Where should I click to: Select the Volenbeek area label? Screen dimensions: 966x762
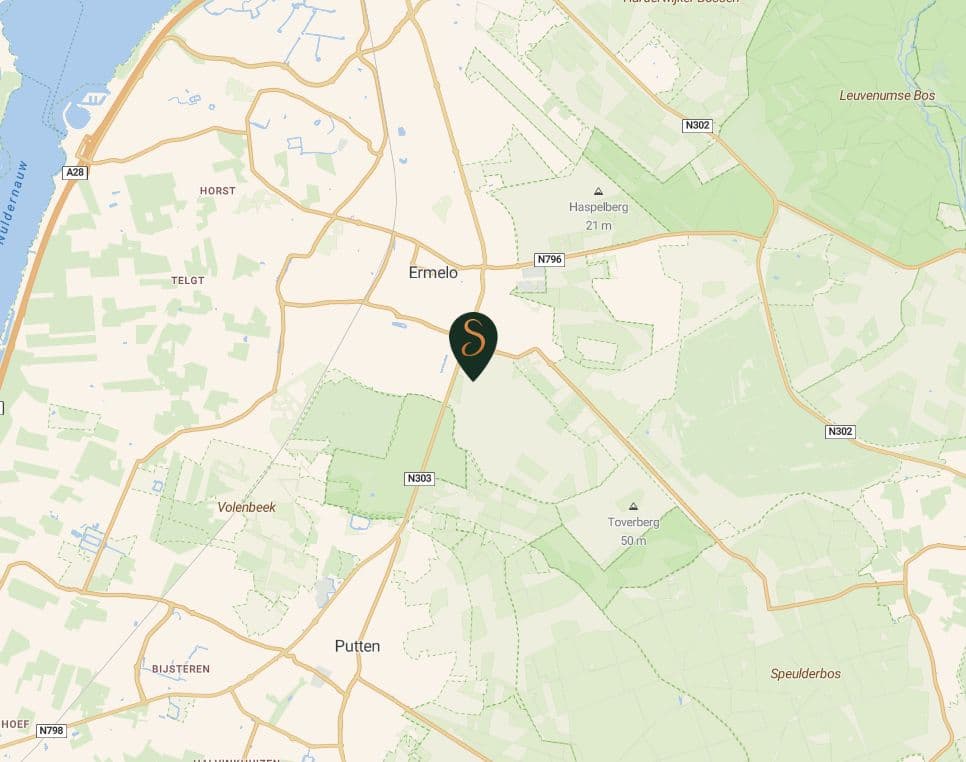[x=246, y=508]
